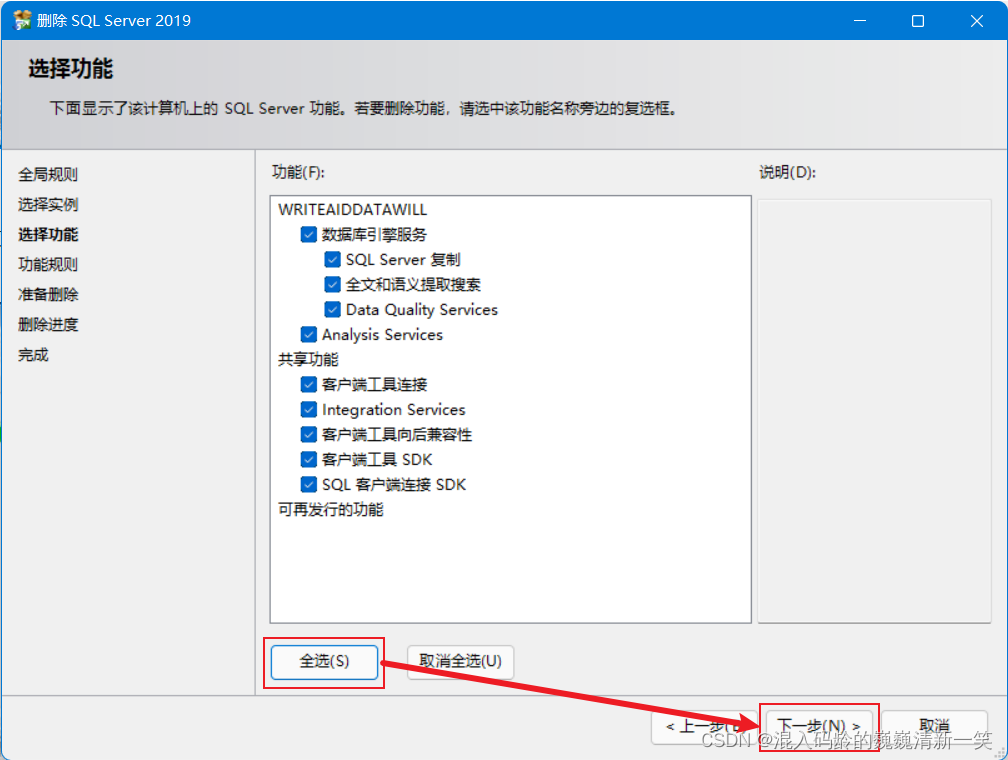Click the 全选(S) button
The width and height of the screenshot is (1008, 760).
pyautogui.click(x=324, y=662)
